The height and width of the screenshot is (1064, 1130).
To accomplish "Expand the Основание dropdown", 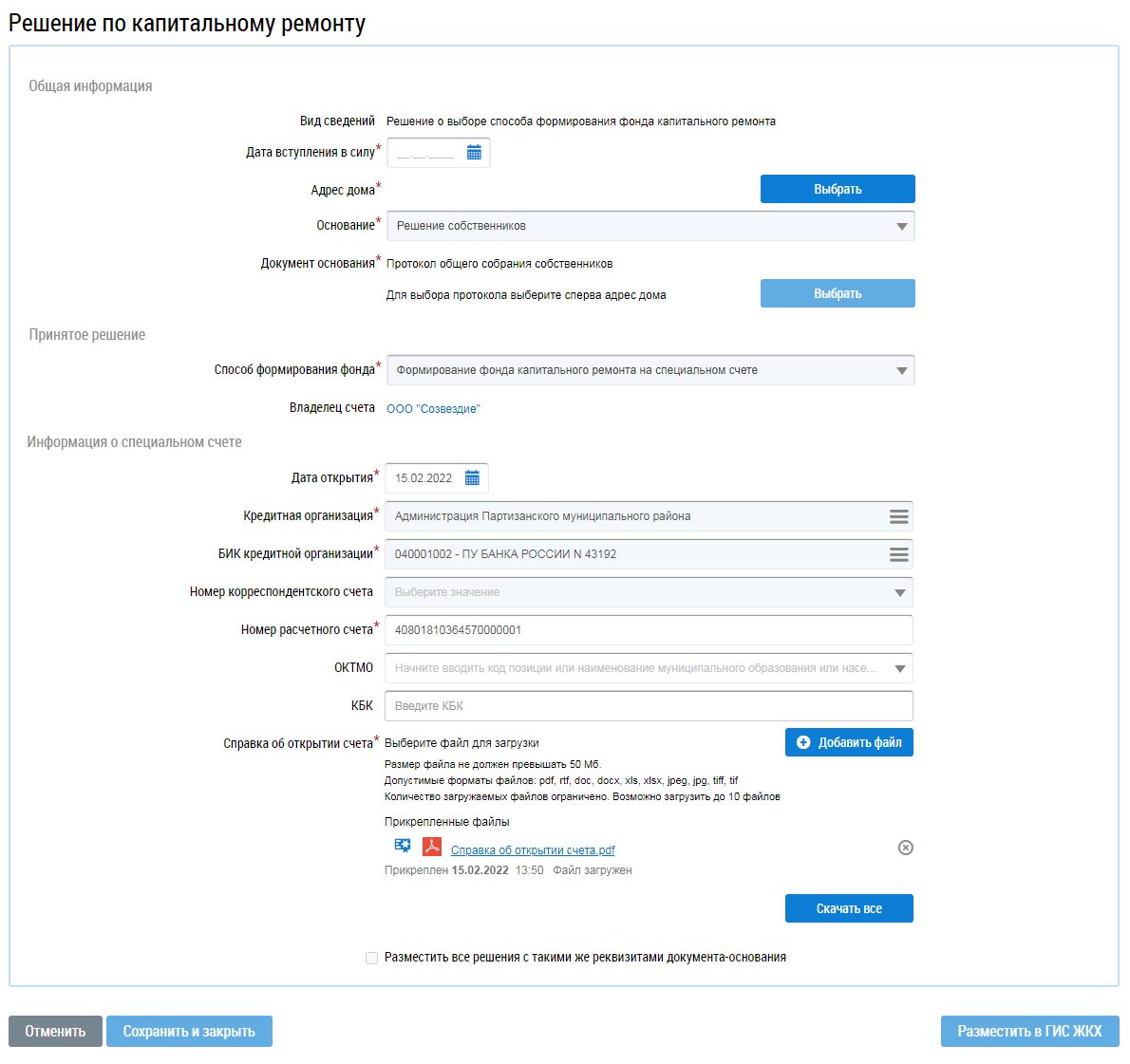I will pyautogui.click(x=901, y=226).
